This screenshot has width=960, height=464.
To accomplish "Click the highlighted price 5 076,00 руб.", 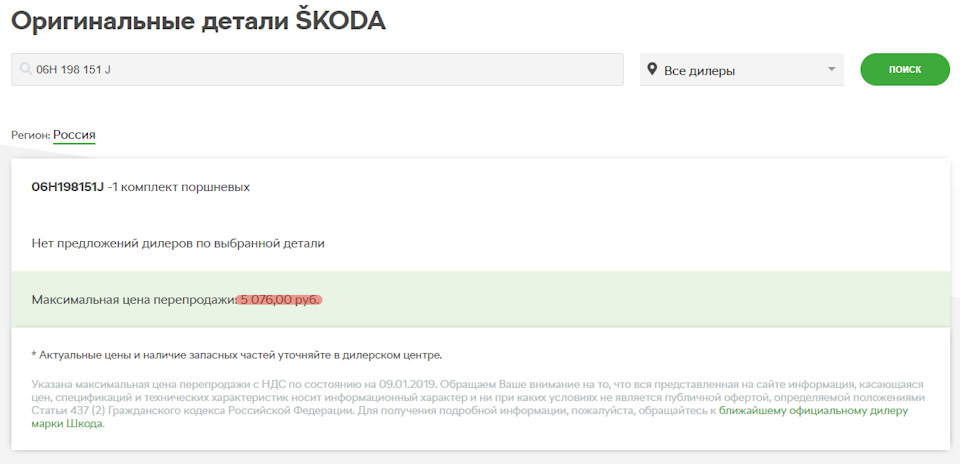I will pyautogui.click(x=280, y=299).
